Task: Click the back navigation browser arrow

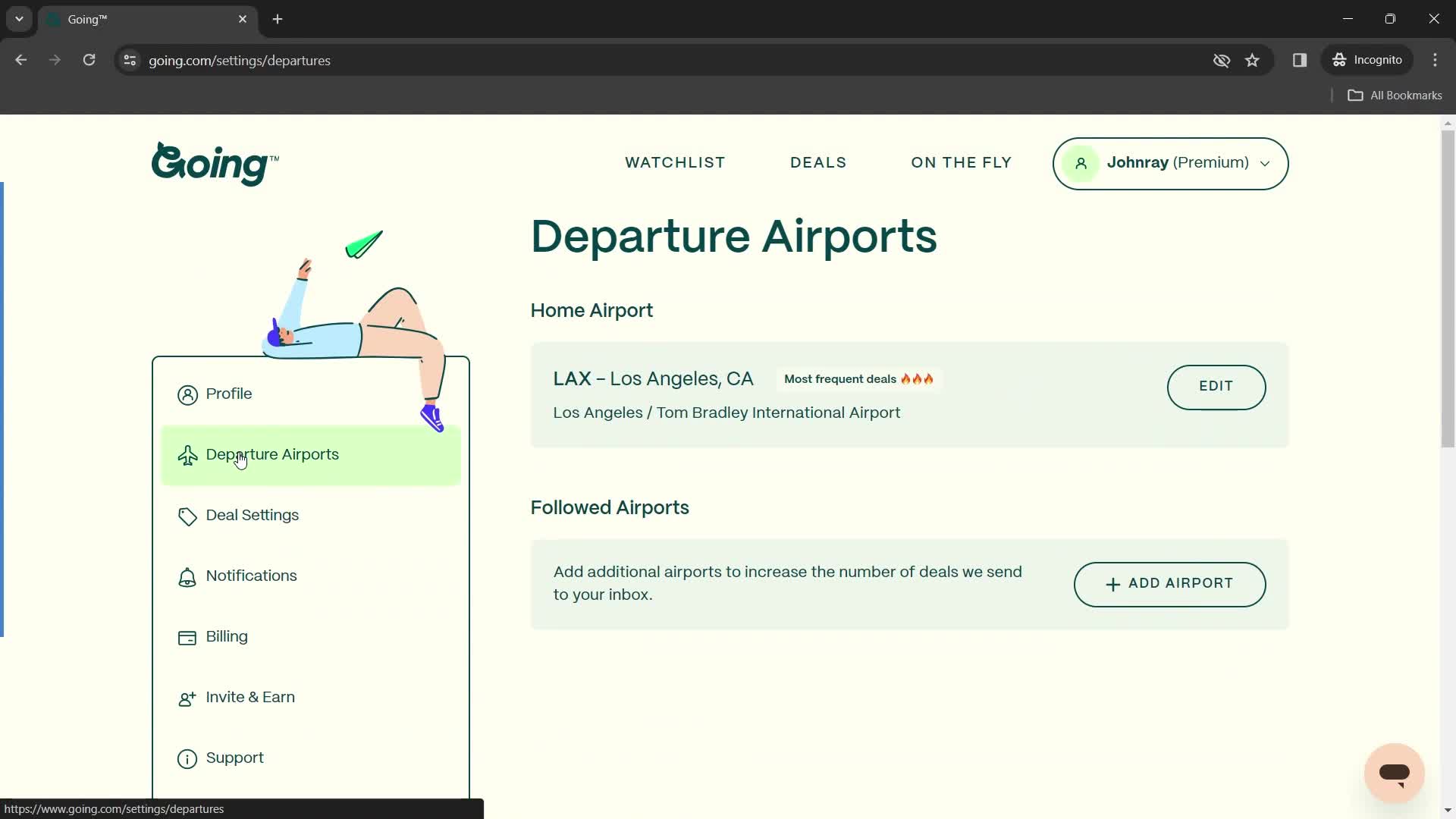Action: pyautogui.click(x=21, y=59)
